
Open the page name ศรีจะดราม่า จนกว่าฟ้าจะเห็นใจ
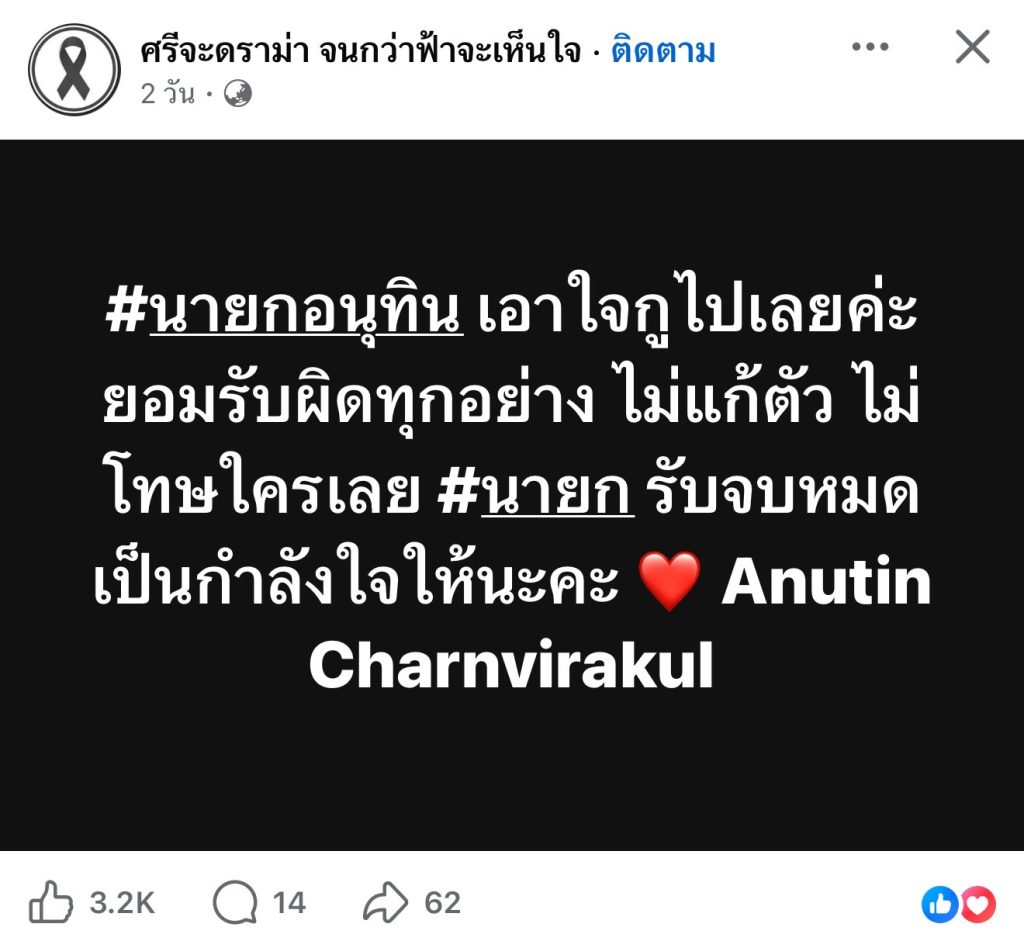point(360,51)
